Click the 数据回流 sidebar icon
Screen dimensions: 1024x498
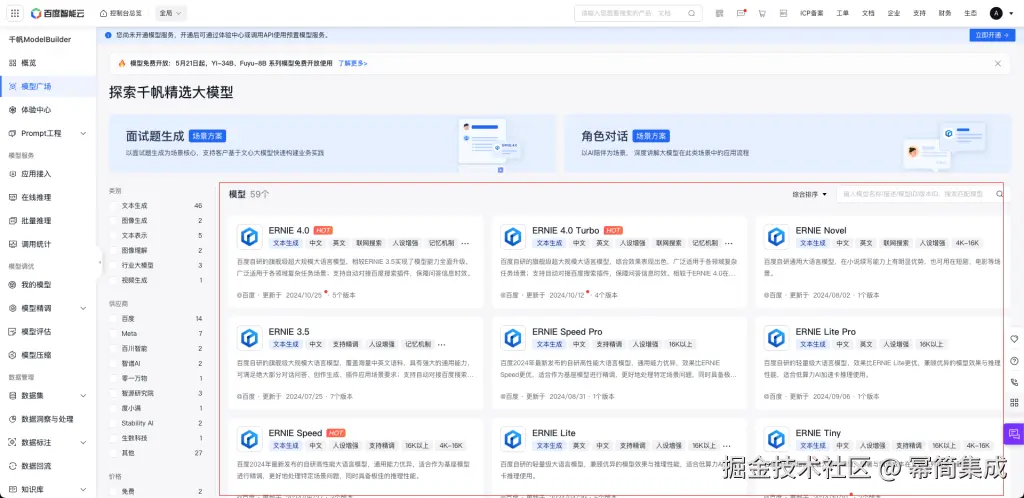(x=12, y=466)
